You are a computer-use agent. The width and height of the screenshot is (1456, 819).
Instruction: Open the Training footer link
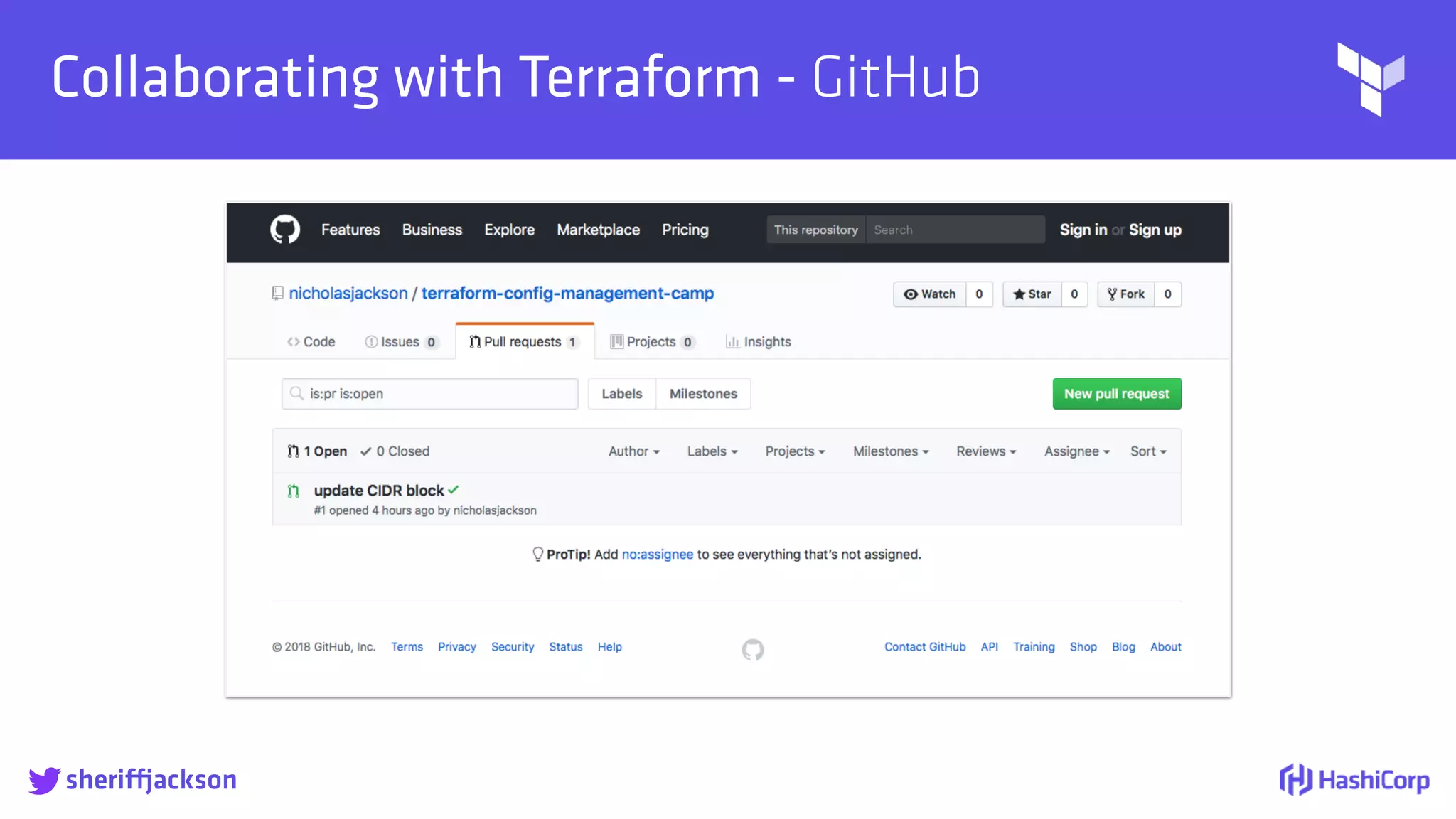(x=1034, y=647)
